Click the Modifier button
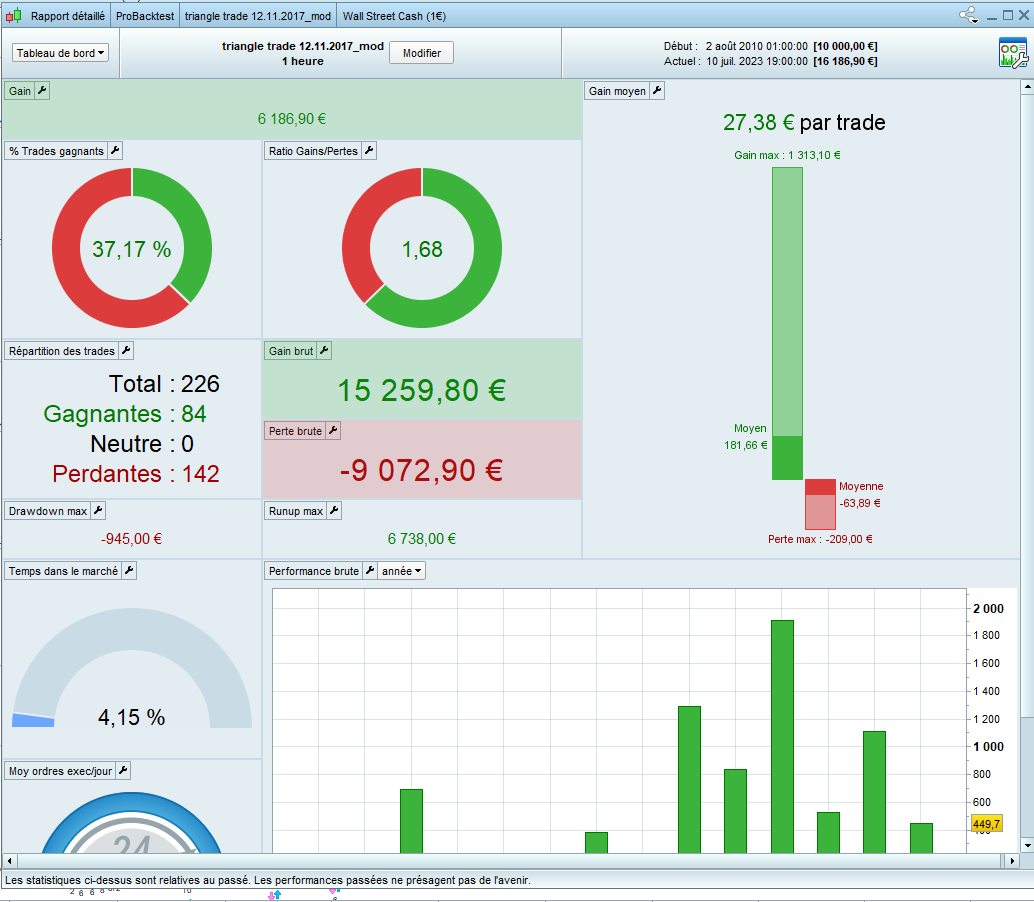This screenshot has height=902, width=1034. pos(421,53)
